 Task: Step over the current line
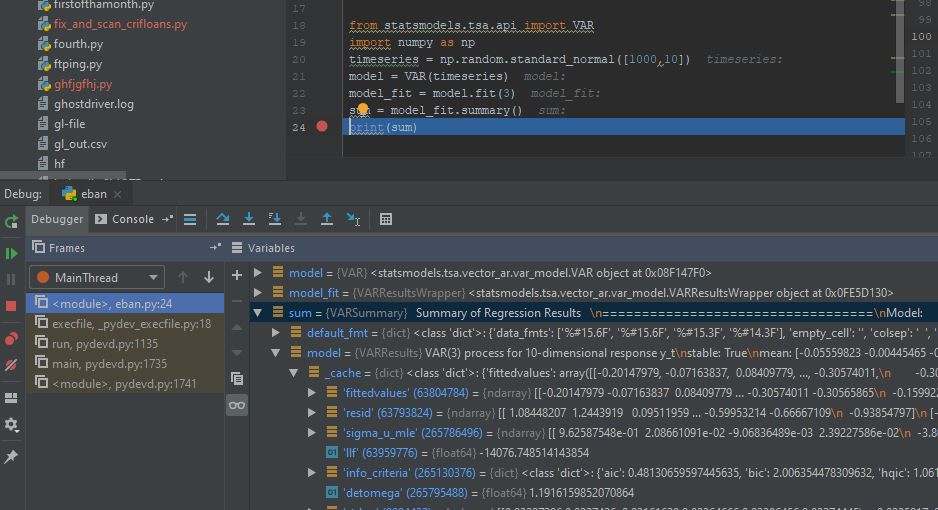pyautogui.click(x=223, y=219)
